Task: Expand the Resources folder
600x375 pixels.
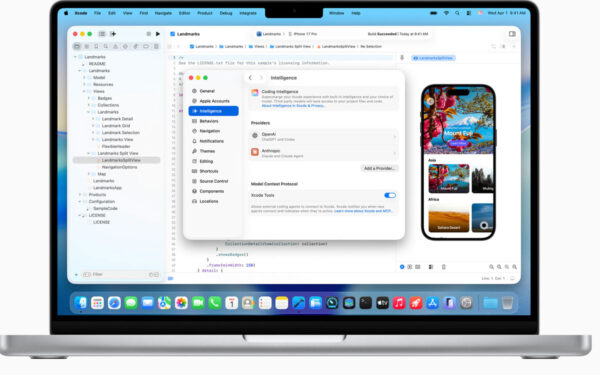Action: click(85, 84)
